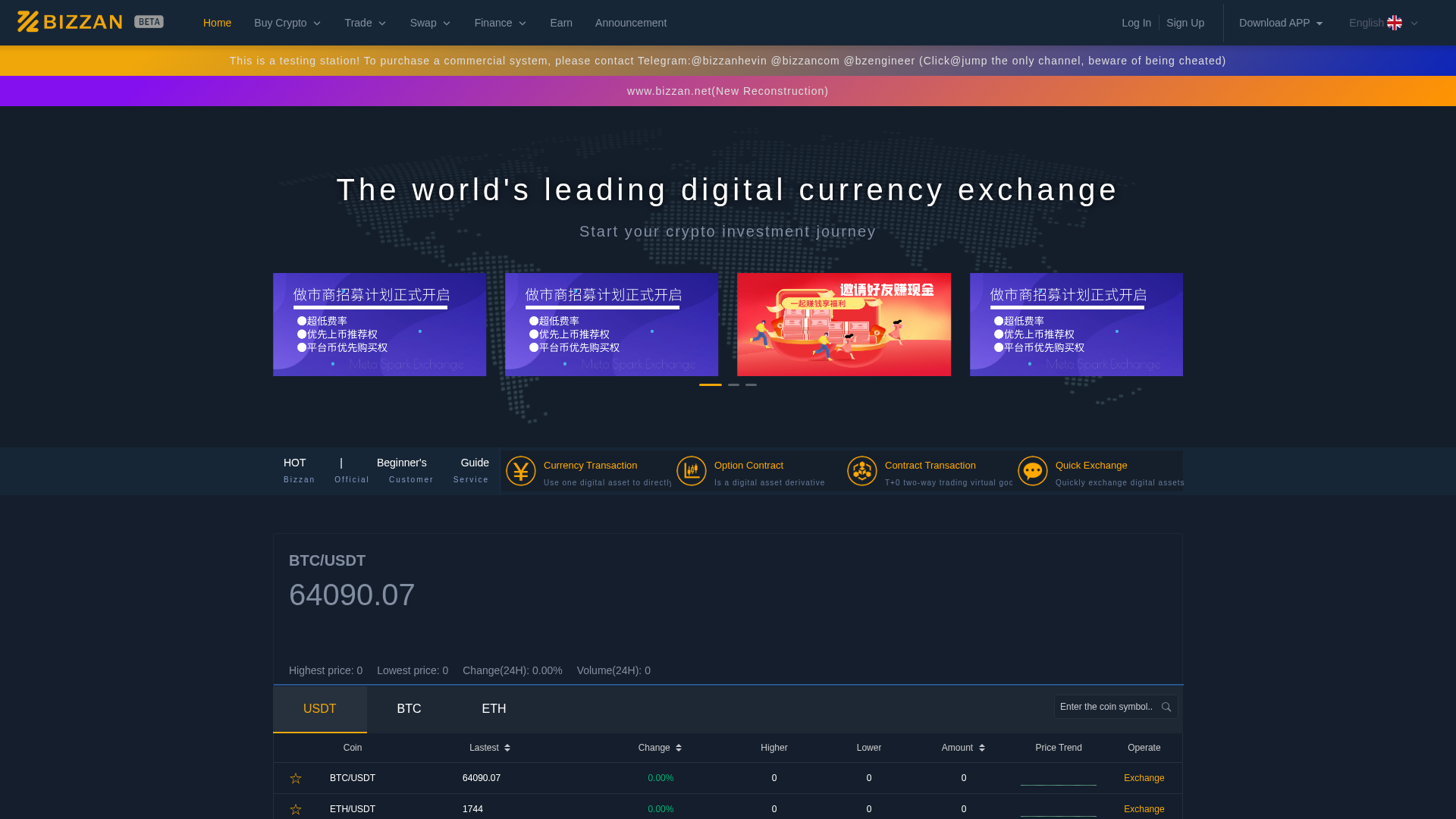The height and width of the screenshot is (819, 1456).
Task: Click Exchange for BTC/USDT row
Action: (1144, 778)
